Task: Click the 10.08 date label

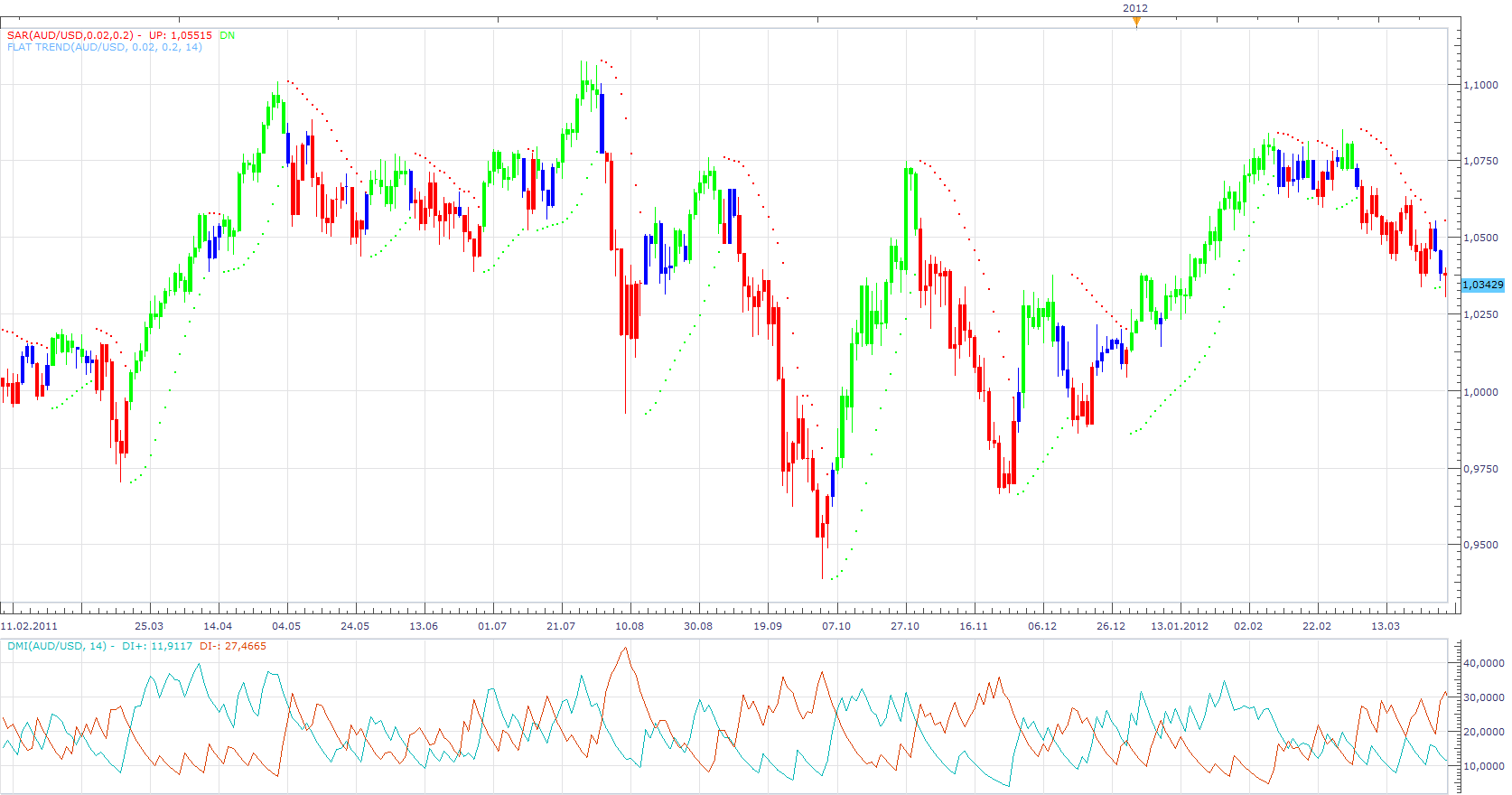Action: [630, 626]
